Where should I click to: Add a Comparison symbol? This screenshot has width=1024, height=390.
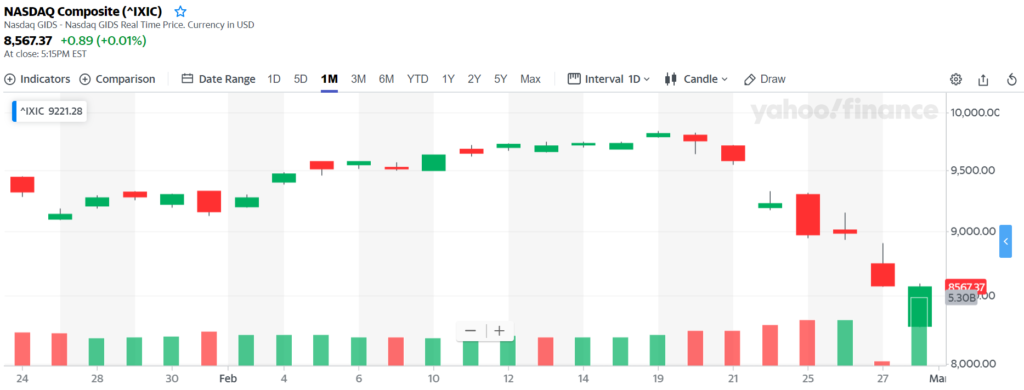118,79
